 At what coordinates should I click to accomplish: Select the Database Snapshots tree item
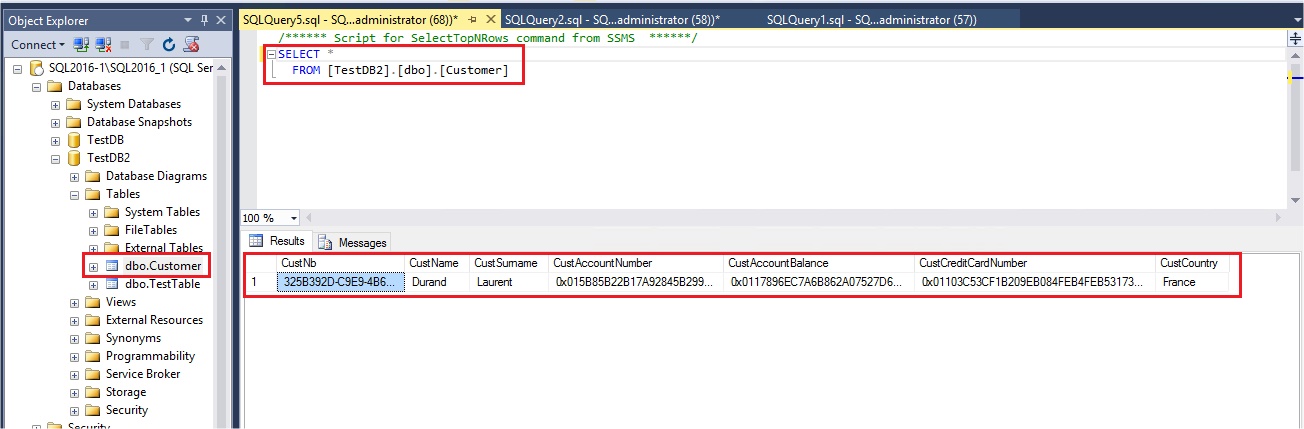(139, 122)
